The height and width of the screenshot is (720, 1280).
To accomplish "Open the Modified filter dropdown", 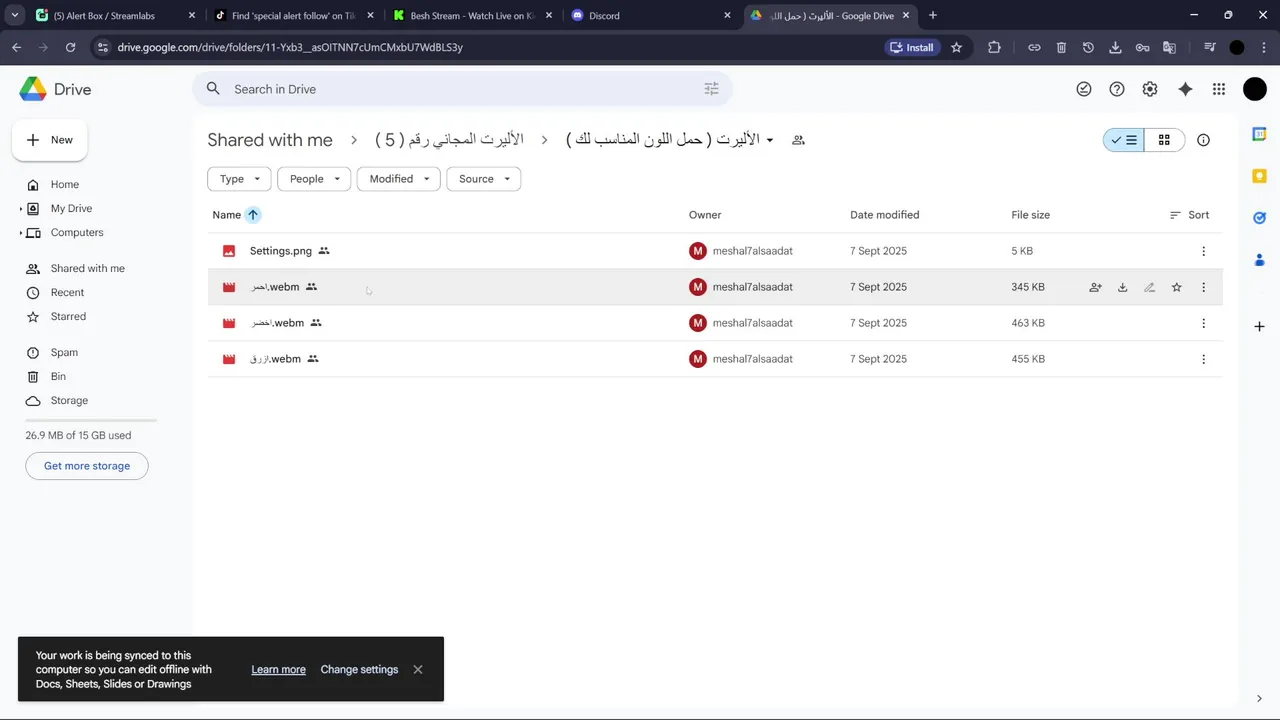I will point(398,179).
